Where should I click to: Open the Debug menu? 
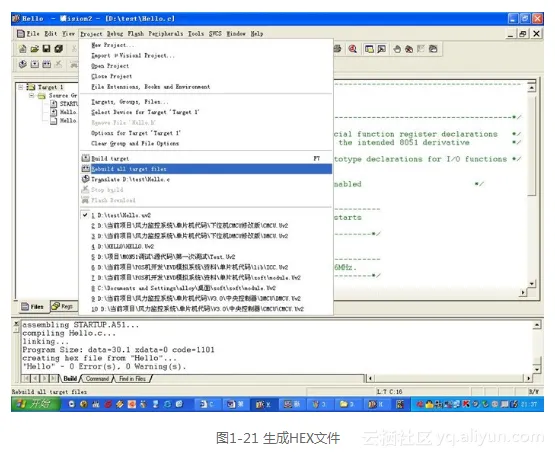click(x=115, y=34)
